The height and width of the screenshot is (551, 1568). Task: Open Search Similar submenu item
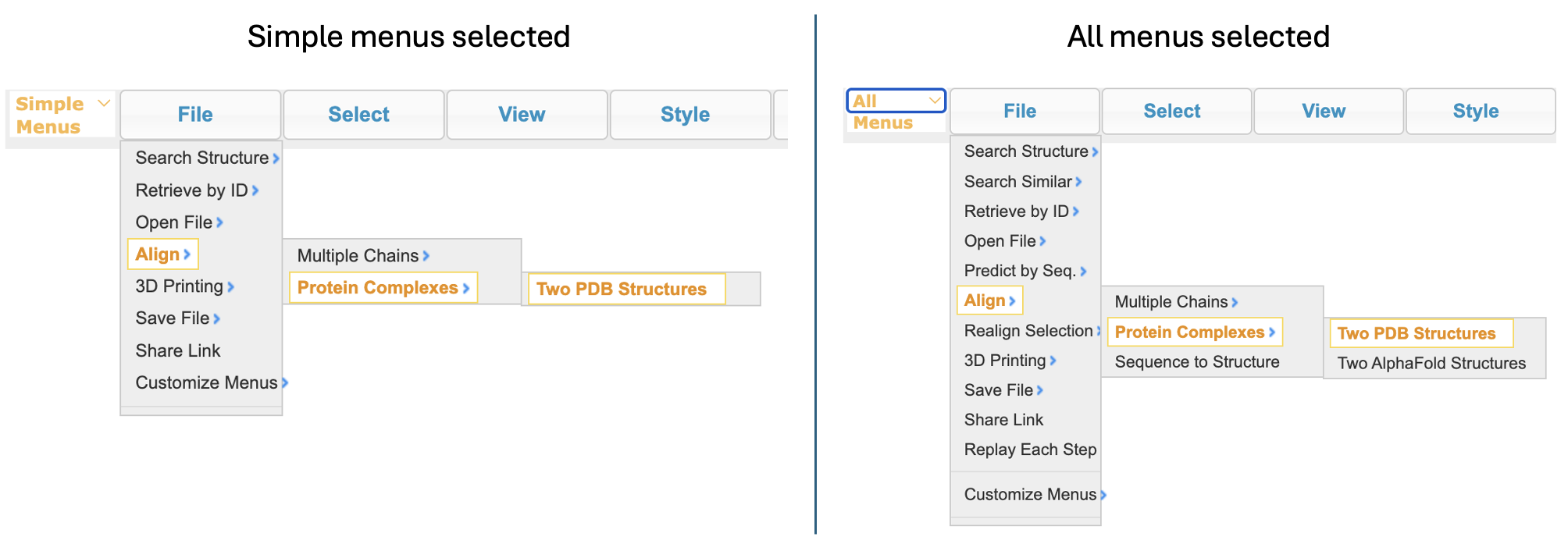pyautogui.click(x=1017, y=182)
